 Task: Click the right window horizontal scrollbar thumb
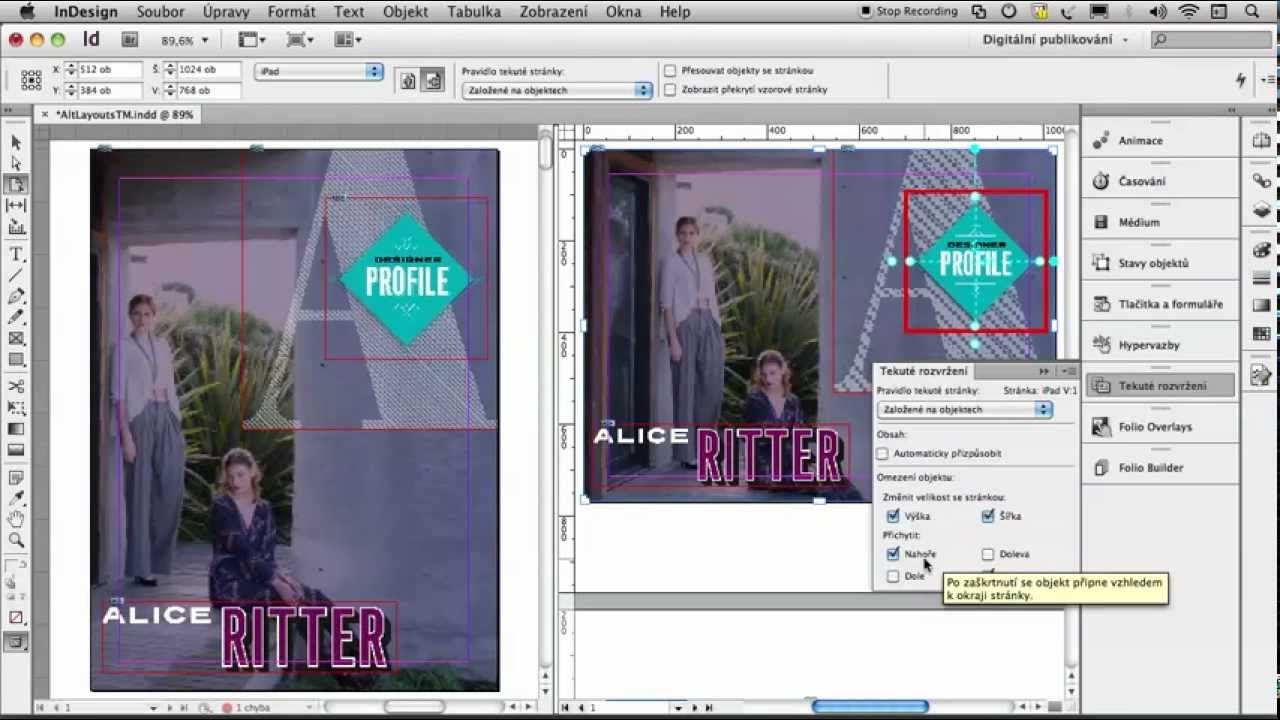tap(870, 707)
